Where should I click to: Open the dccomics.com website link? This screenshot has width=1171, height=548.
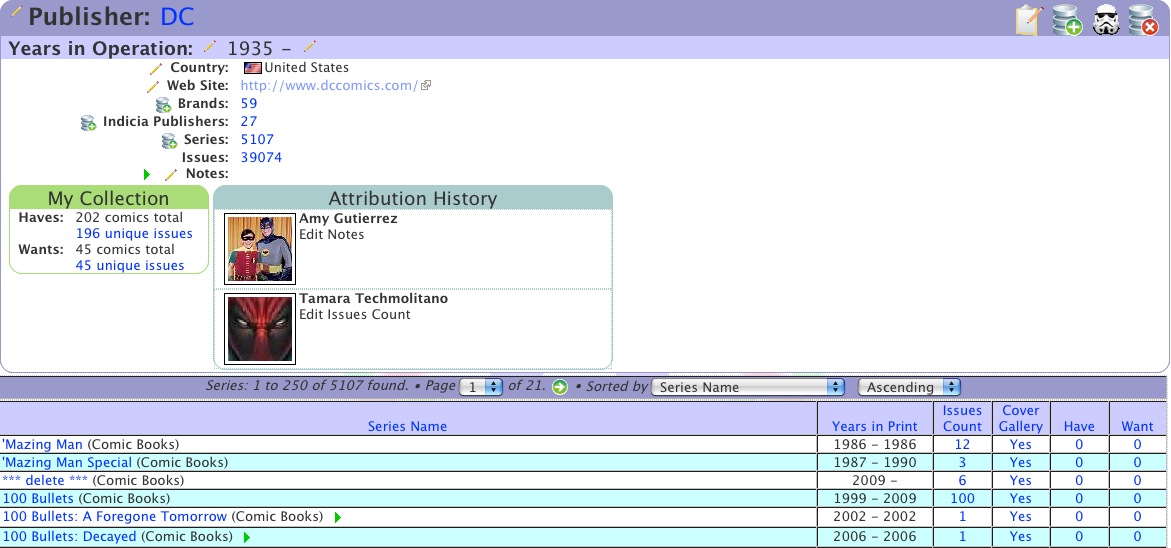pos(329,86)
